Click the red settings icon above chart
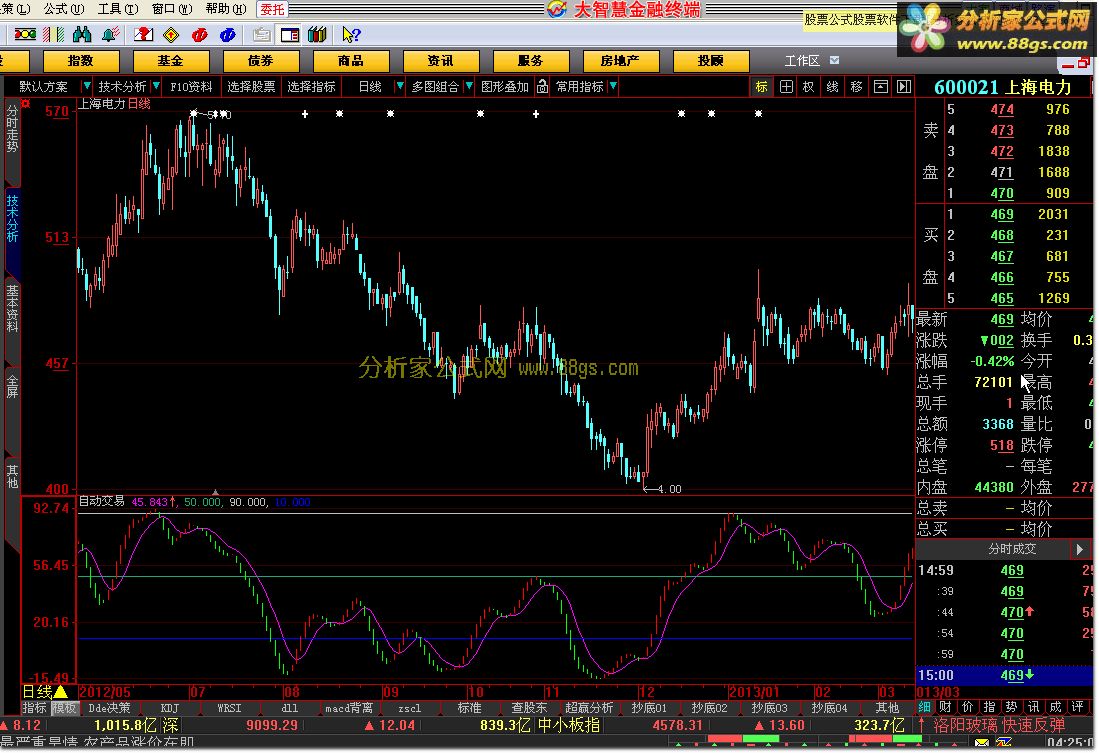The height and width of the screenshot is (753, 1099). pos(26,104)
